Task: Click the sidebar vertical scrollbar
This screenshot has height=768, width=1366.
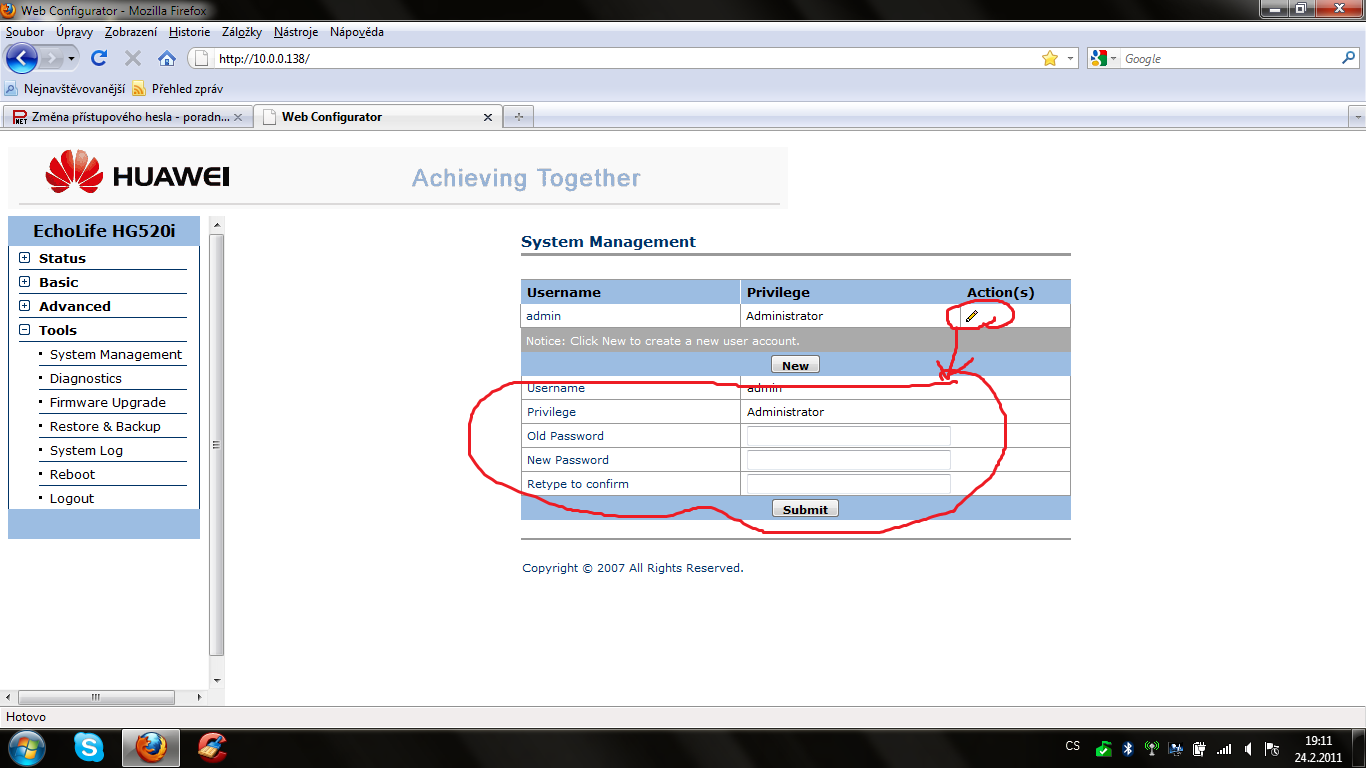Action: (217, 445)
